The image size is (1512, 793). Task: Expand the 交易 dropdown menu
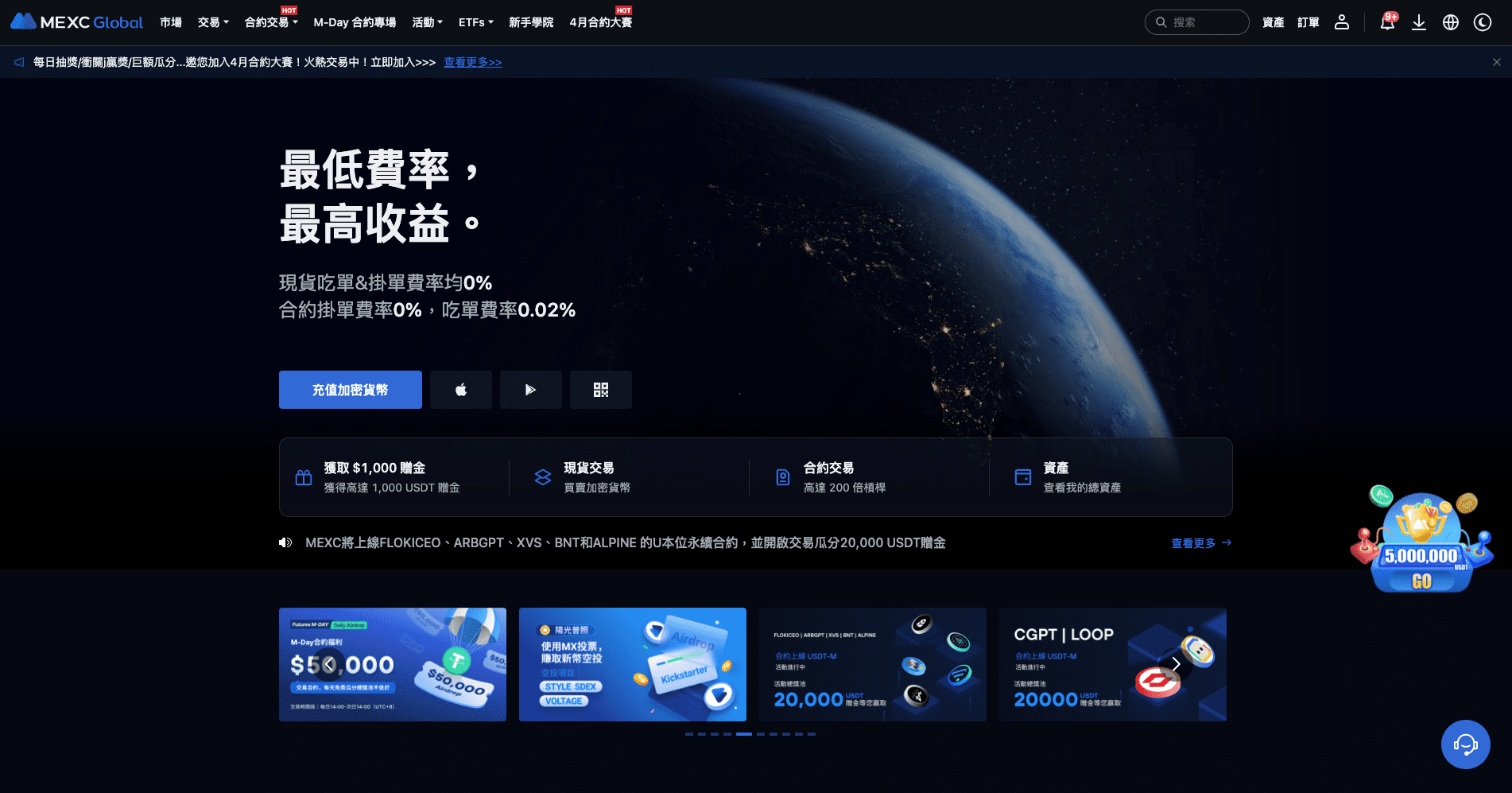(213, 22)
